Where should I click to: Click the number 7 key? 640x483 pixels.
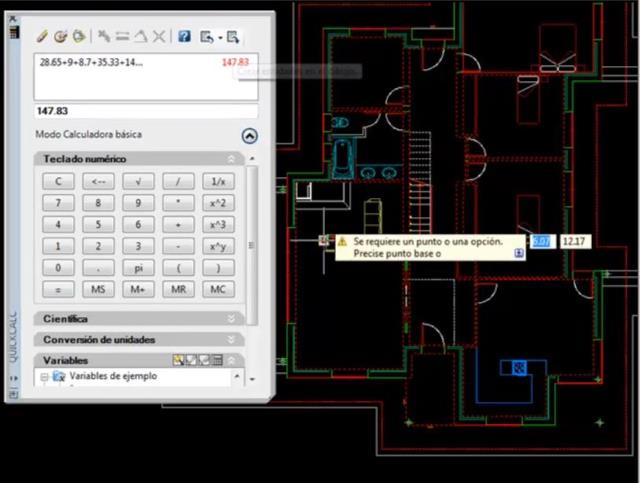coord(58,203)
